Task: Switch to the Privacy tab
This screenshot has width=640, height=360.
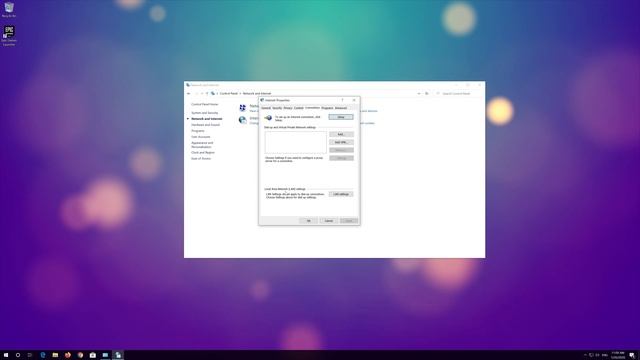Action: pyautogui.click(x=288, y=108)
